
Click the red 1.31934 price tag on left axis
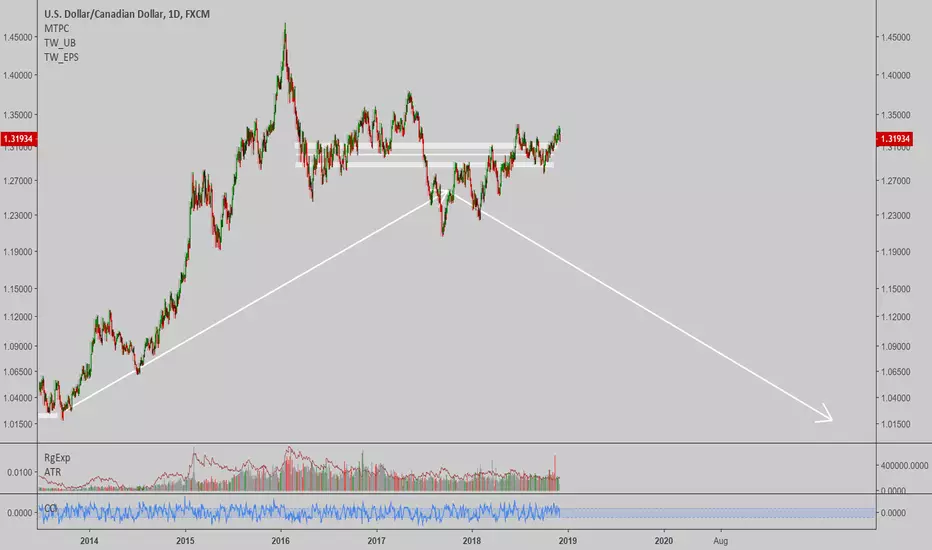[x=18, y=139]
